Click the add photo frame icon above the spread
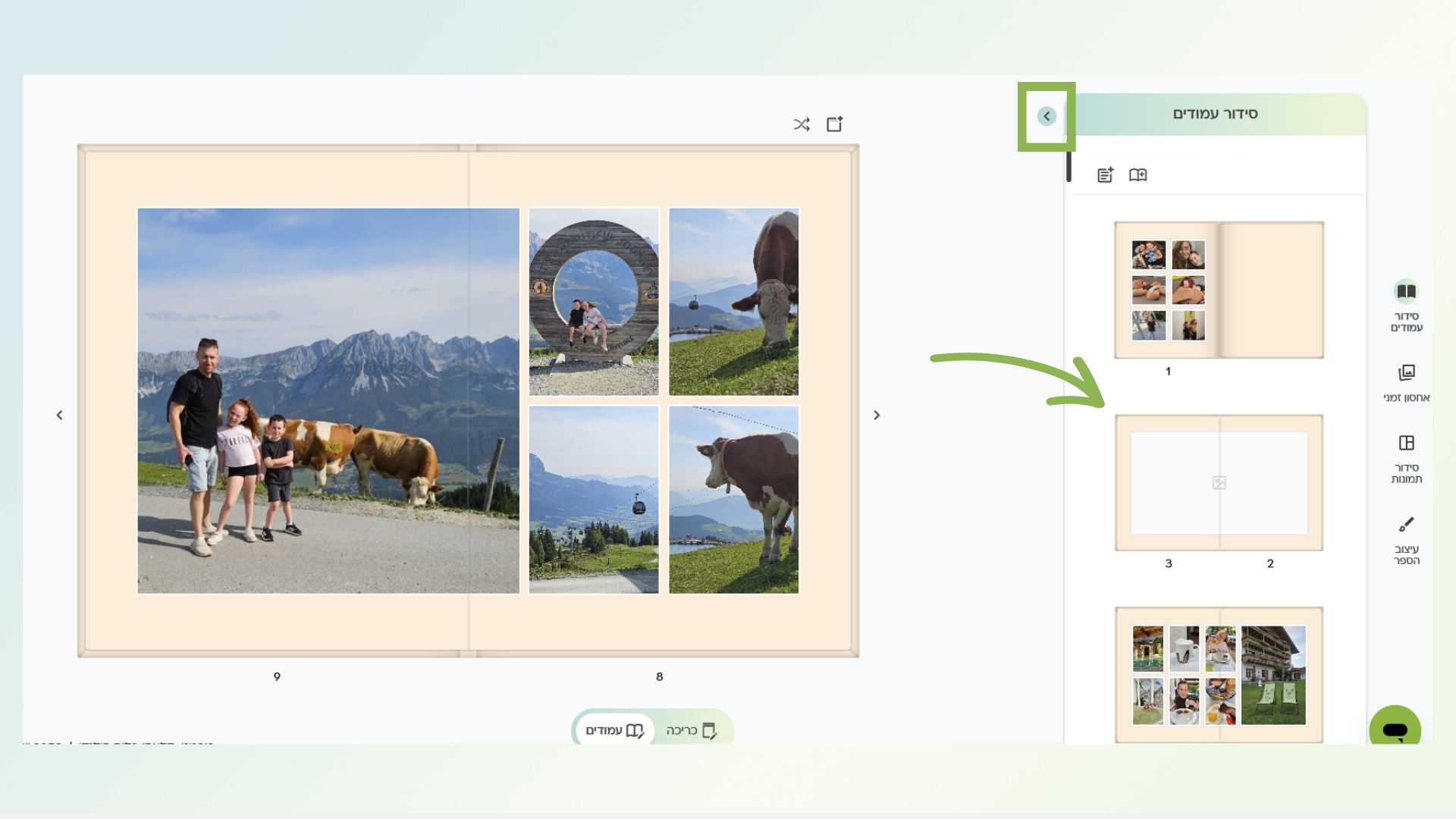The image size is (1456, 819). click(x=834, y=124)
